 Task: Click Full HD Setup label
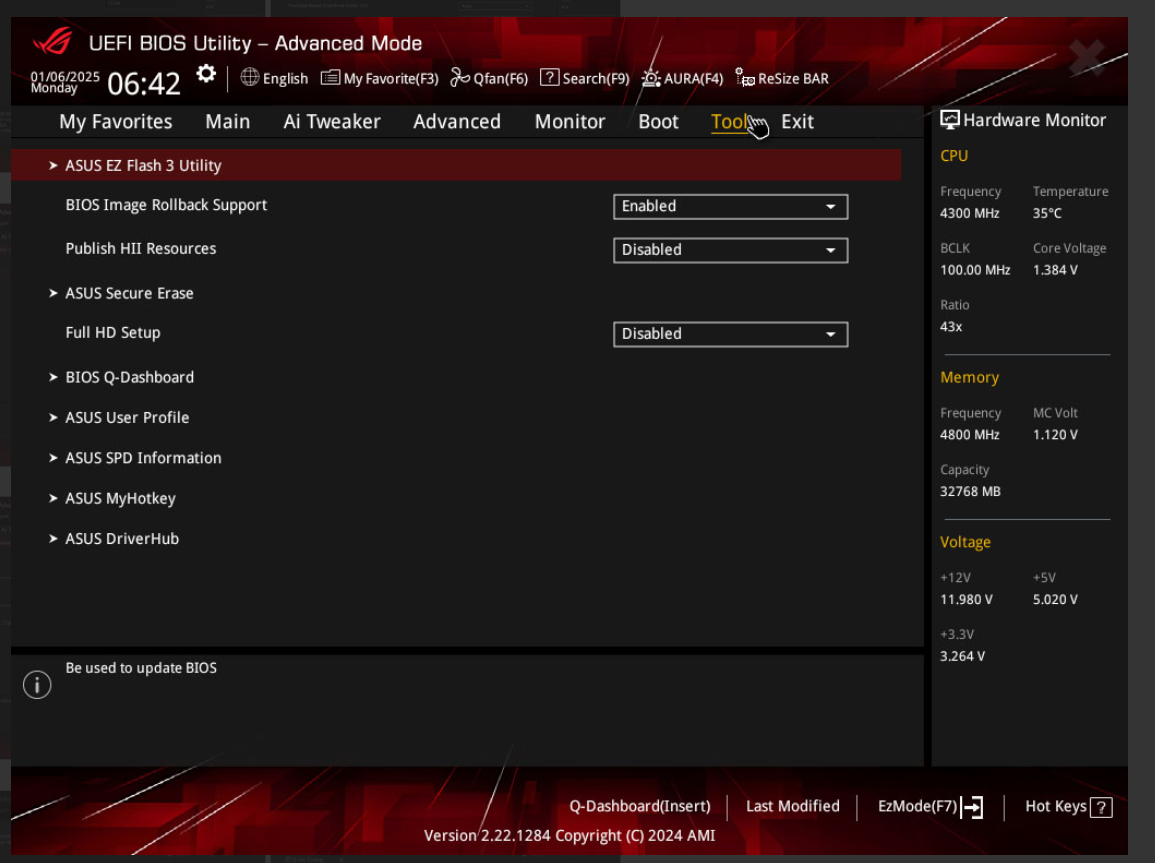click(x=113, y=333)
